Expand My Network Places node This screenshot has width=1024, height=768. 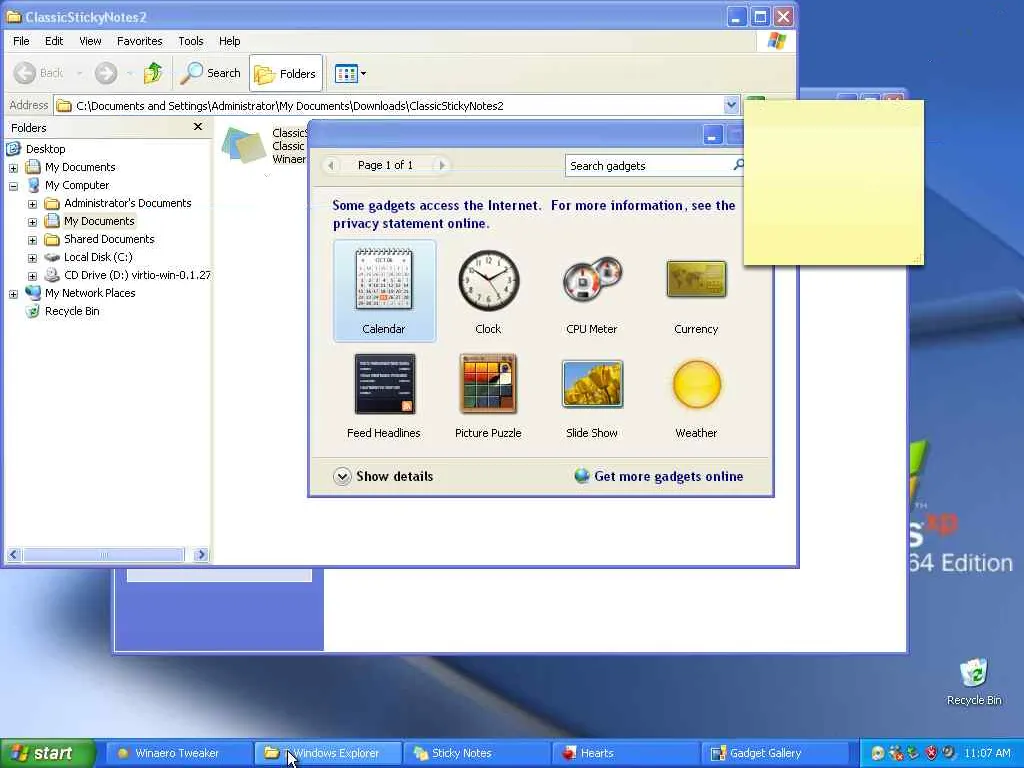click(x=13, y=295)
